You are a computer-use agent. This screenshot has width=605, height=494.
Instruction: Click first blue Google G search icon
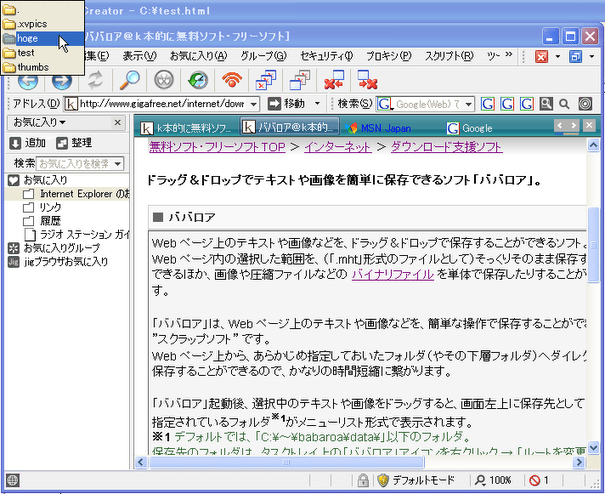point(487,104)
